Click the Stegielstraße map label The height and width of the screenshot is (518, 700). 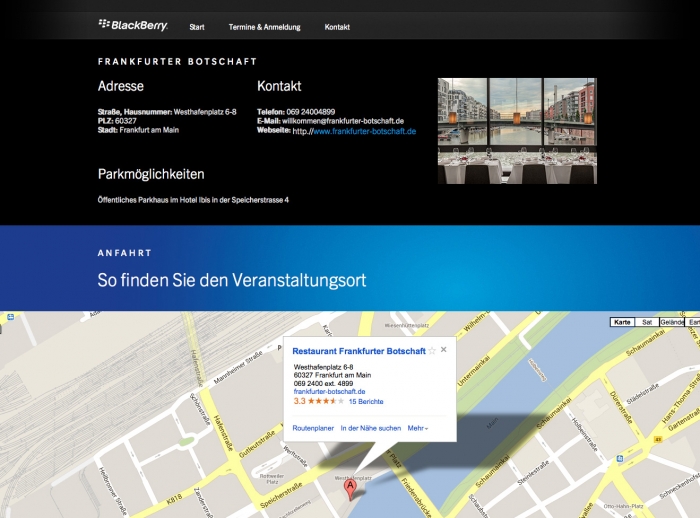coord(533,473)
